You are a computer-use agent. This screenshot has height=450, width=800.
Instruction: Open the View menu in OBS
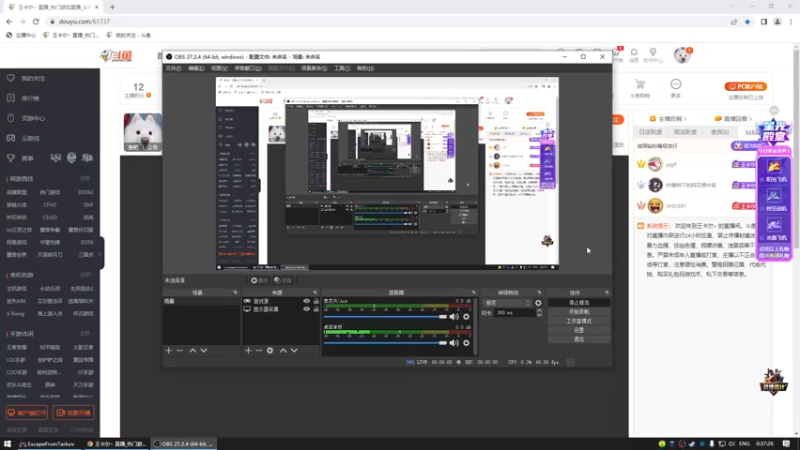click(x=219, y=68)
